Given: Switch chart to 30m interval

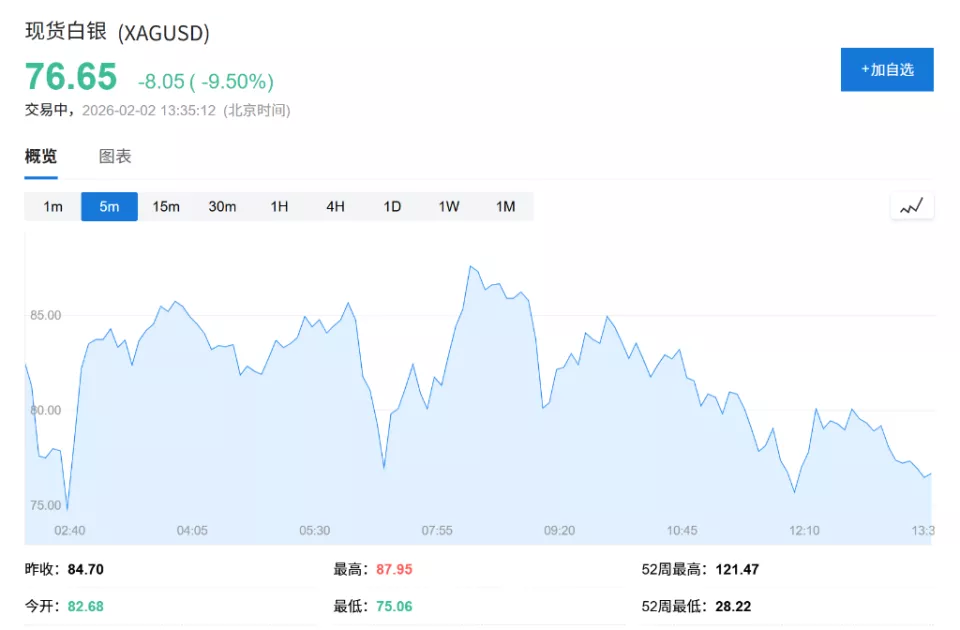Looking at the screenshot, I should tap(222, 207).
